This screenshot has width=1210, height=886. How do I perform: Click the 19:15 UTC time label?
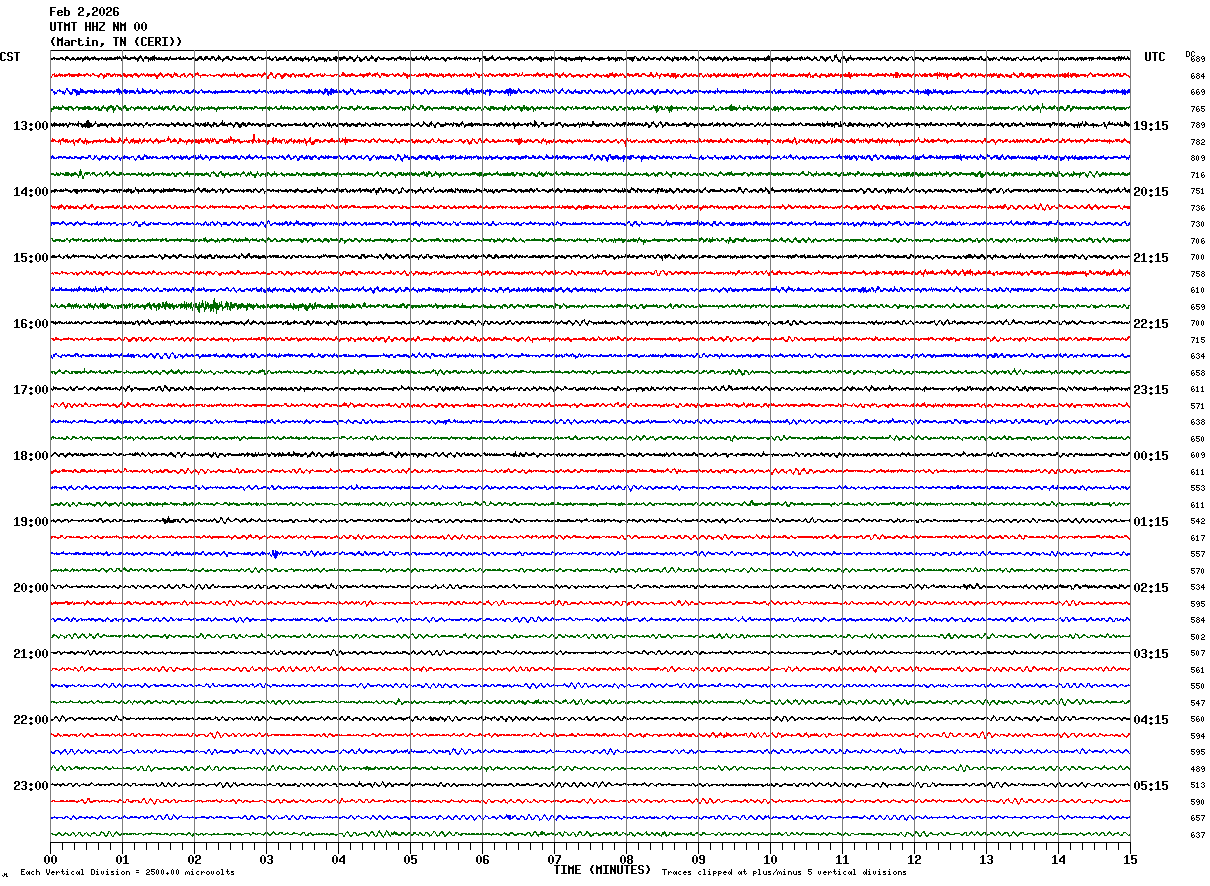pyautogui.click(x=1150, y=126)
